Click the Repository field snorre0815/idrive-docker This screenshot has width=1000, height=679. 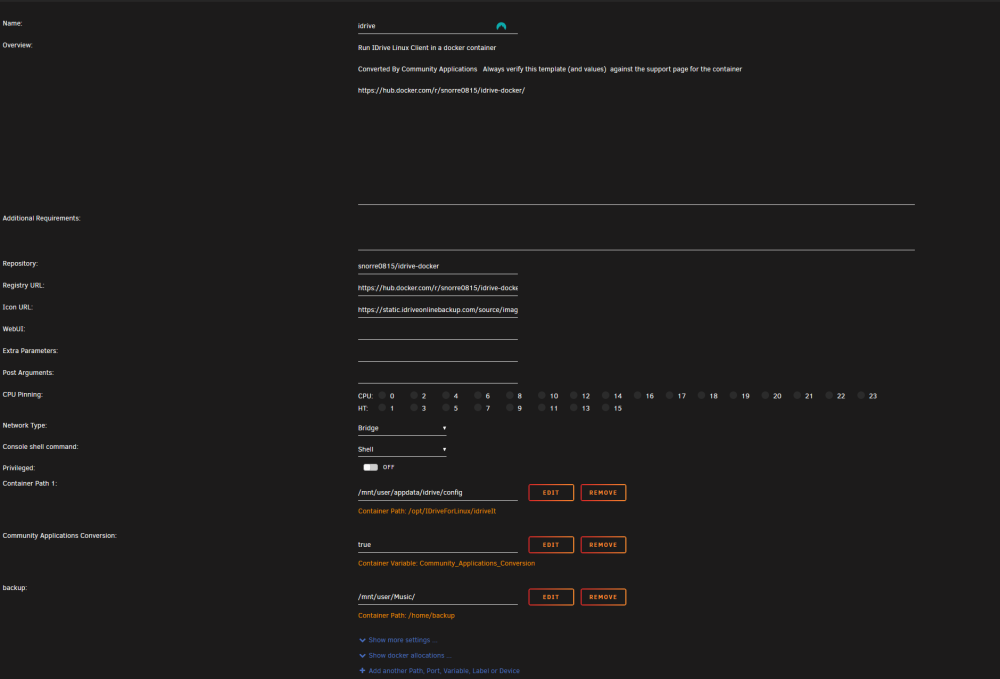[x=438, y=266]
